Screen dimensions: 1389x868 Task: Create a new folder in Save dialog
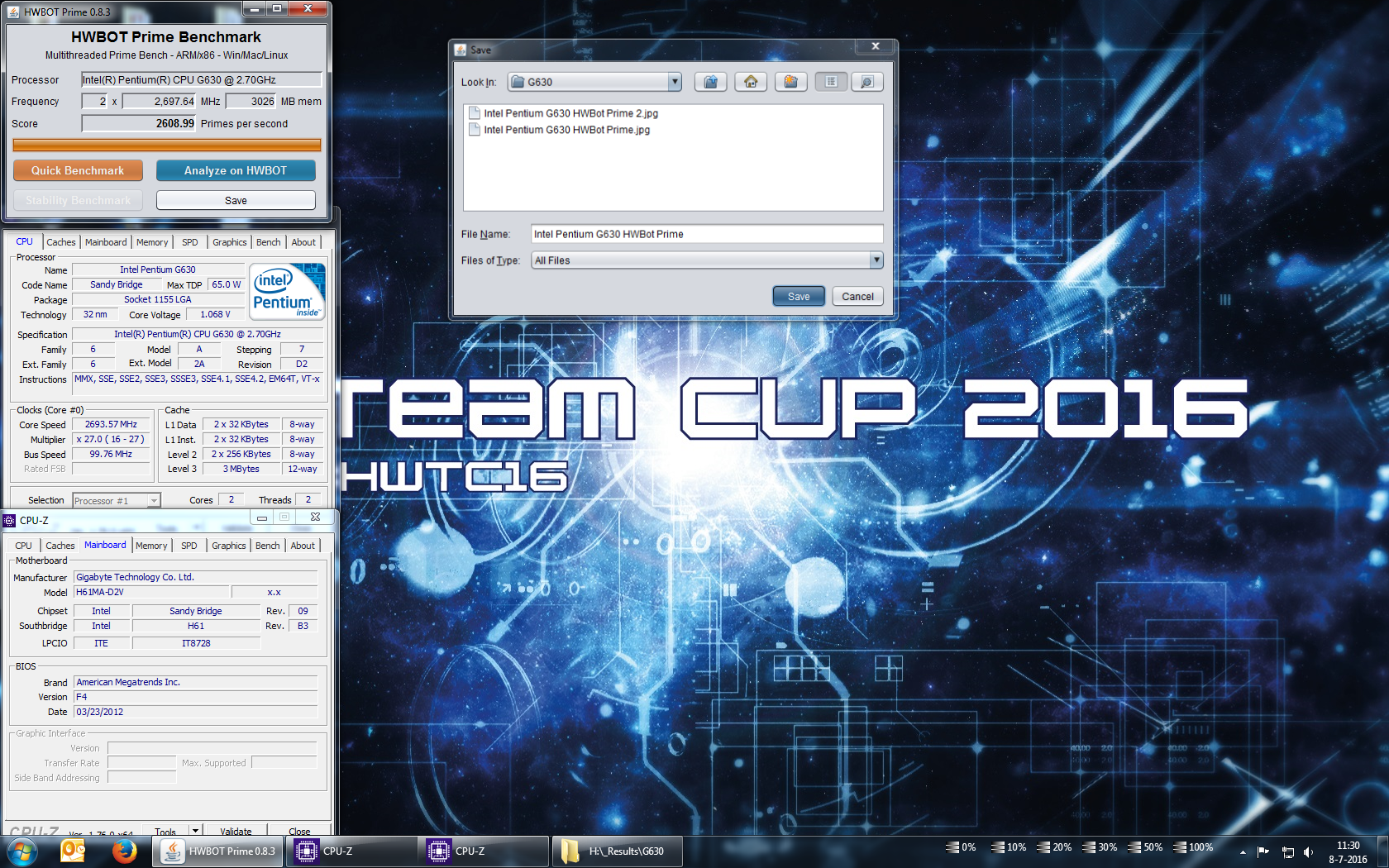(791, 82)
